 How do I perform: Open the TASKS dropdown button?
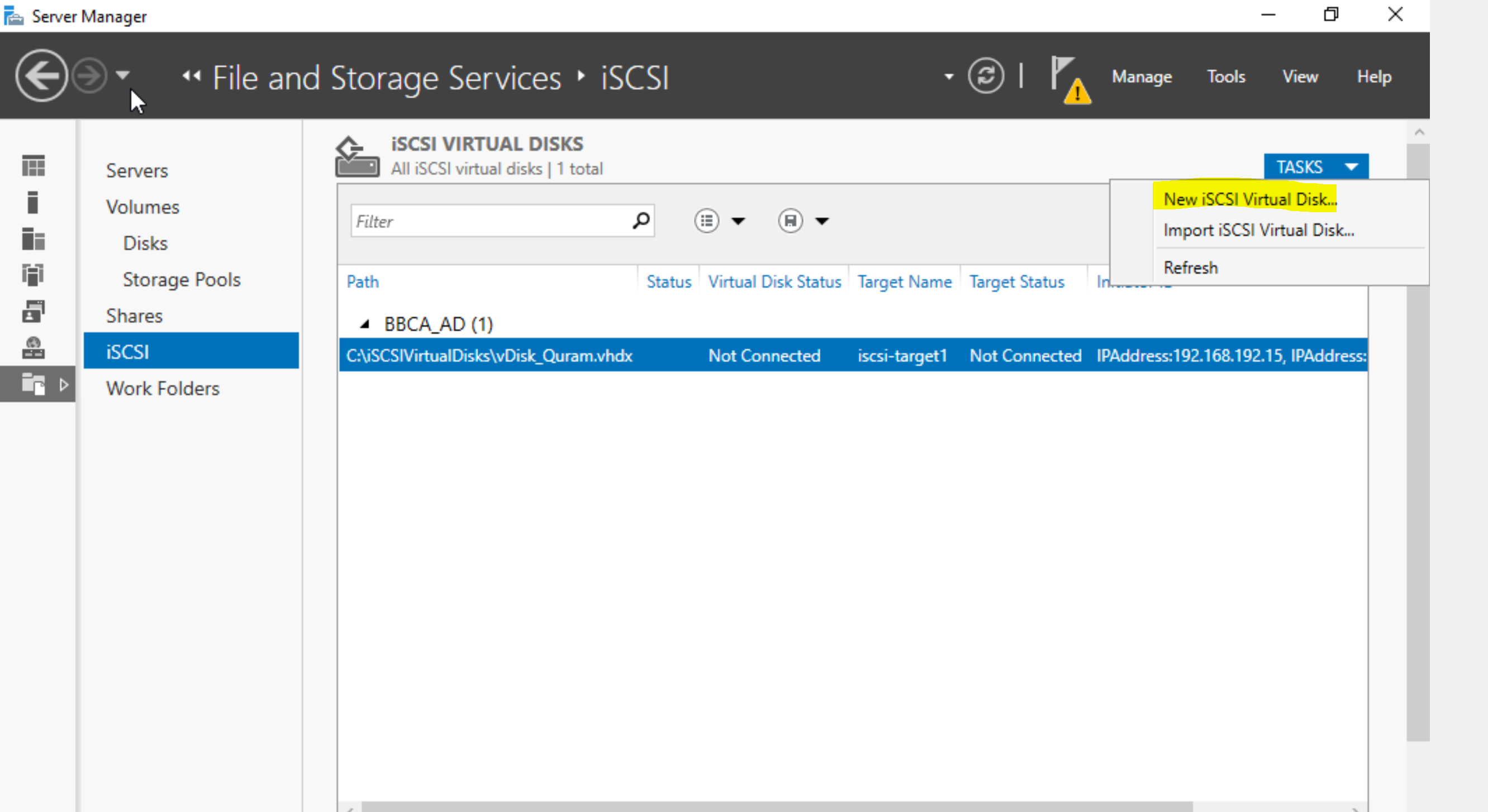click(1316, 167)
